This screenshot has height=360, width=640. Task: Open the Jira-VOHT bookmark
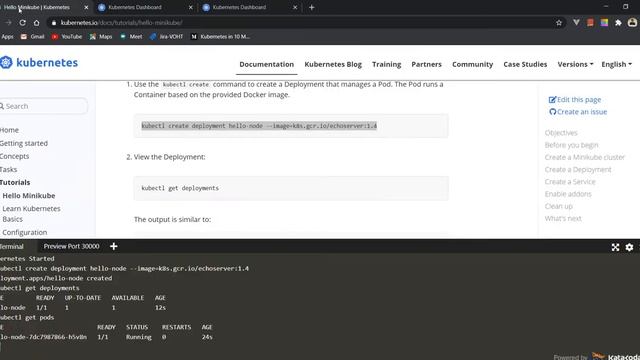(x=167, y=37)
